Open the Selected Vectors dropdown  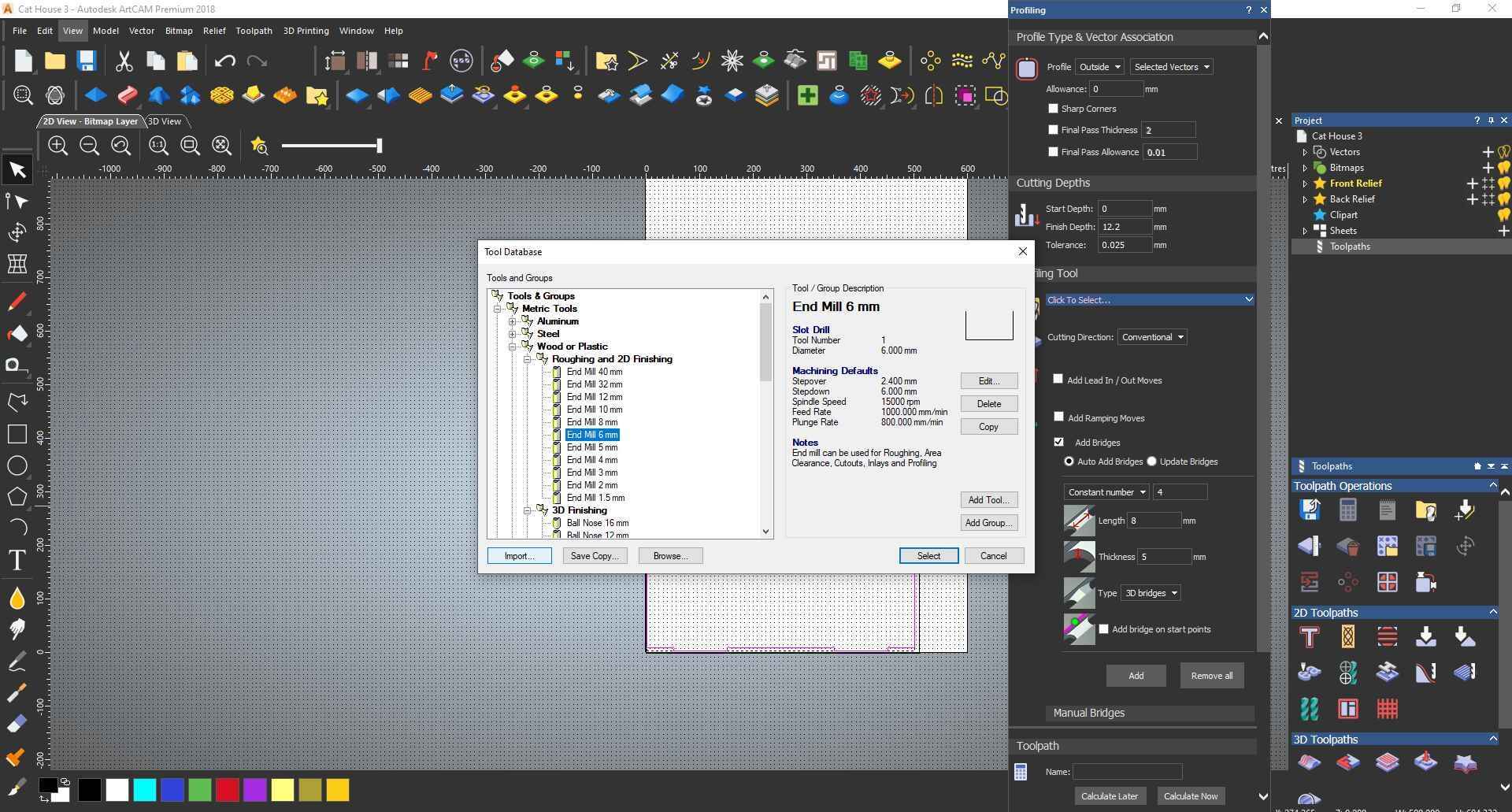click(1171, 67)
